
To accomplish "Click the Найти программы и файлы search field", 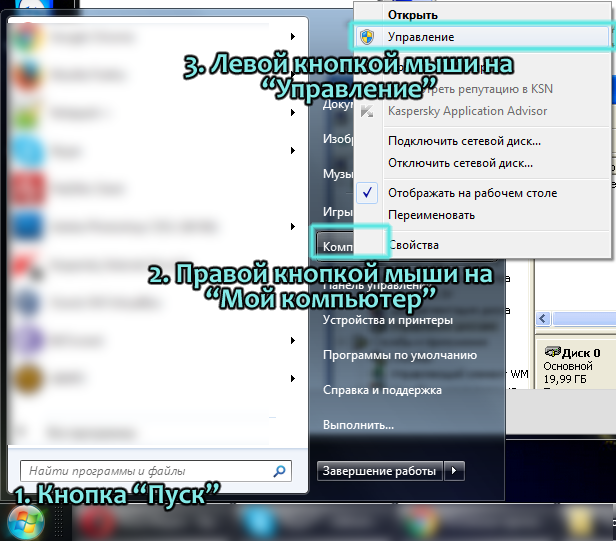I will click(x=145, y=470).
